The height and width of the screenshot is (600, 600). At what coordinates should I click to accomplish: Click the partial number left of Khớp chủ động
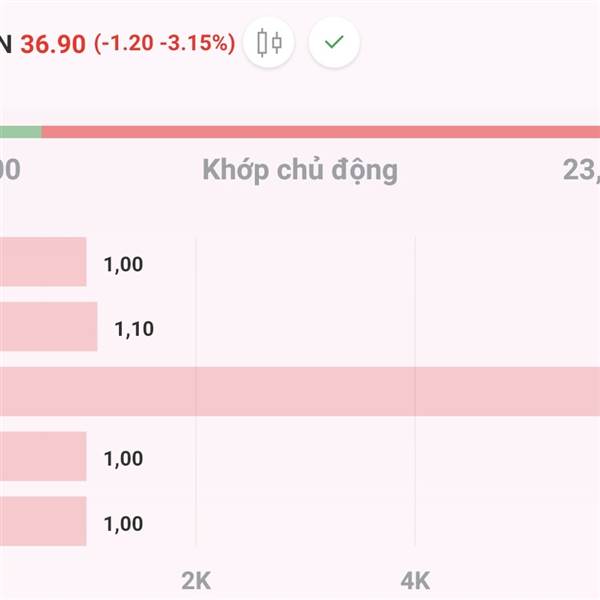(10, 169)
